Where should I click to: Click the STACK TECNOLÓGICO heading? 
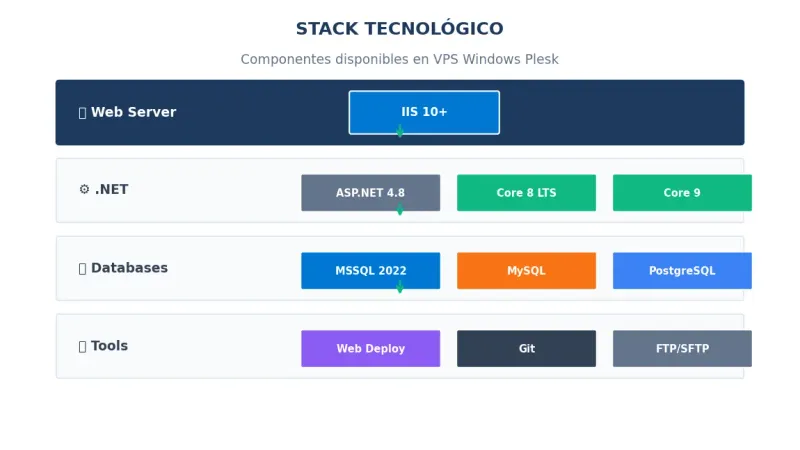(399, 28)
